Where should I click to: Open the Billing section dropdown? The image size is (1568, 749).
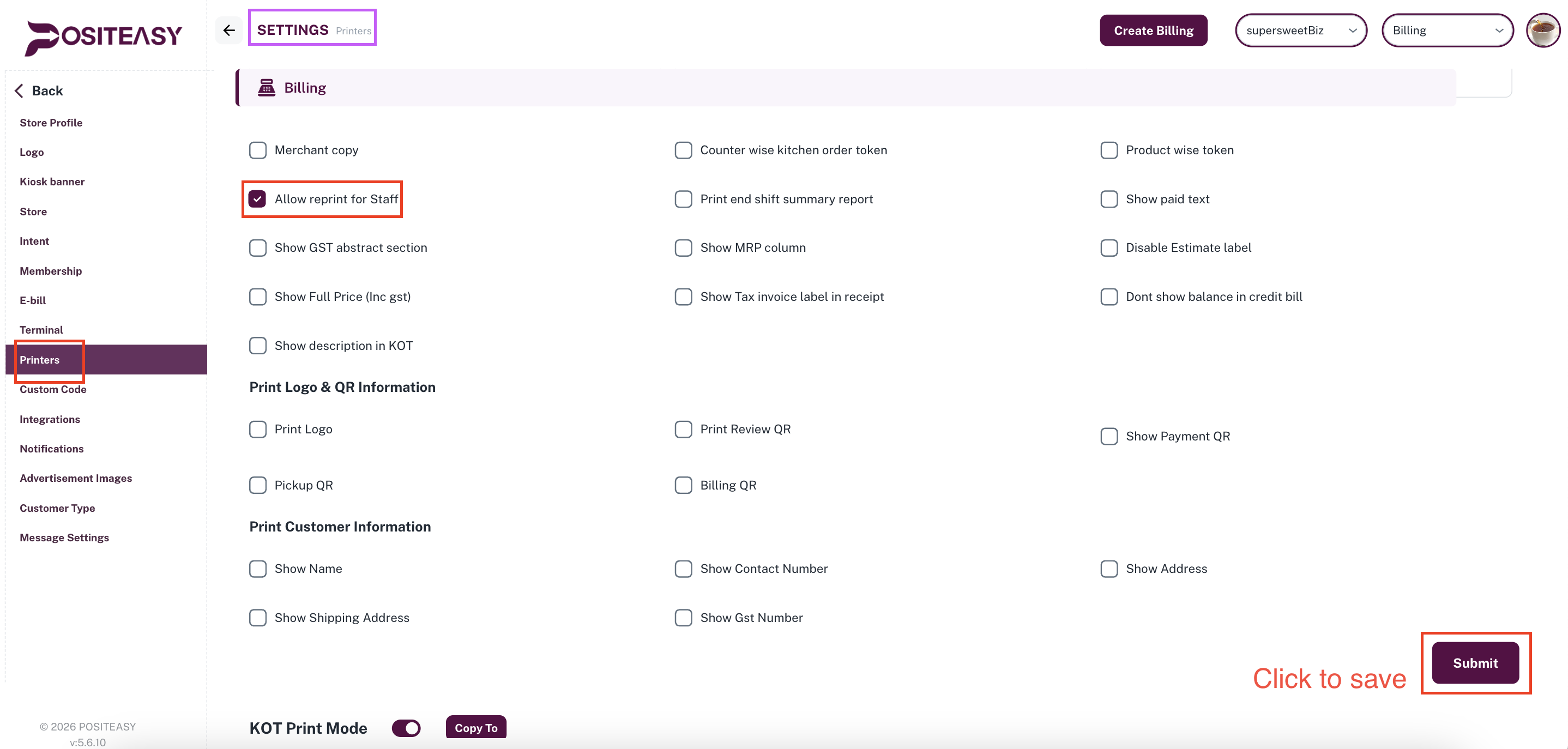[x=1448, y=30]
